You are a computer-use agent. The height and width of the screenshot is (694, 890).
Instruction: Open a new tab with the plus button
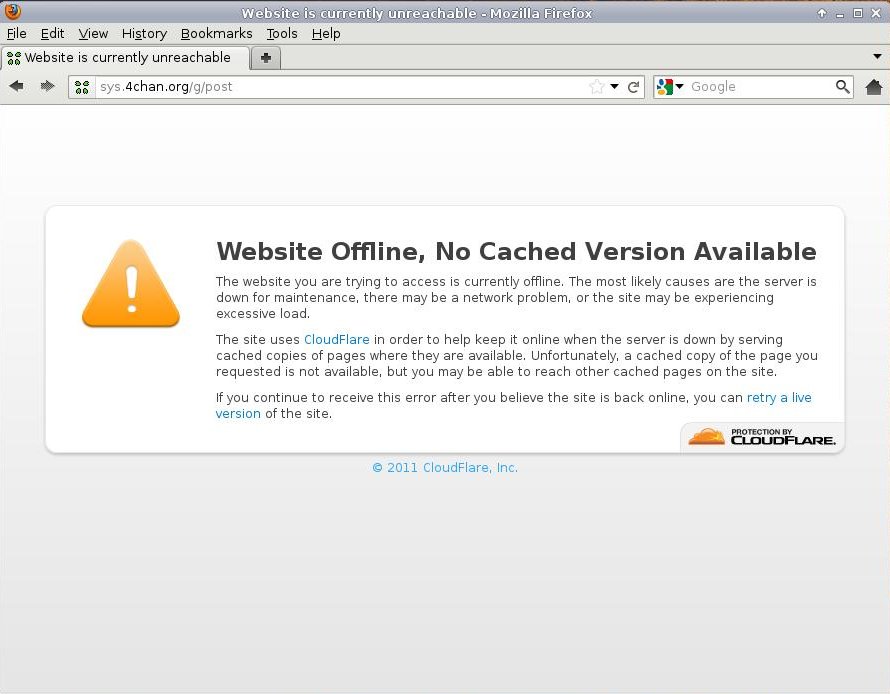266,58
